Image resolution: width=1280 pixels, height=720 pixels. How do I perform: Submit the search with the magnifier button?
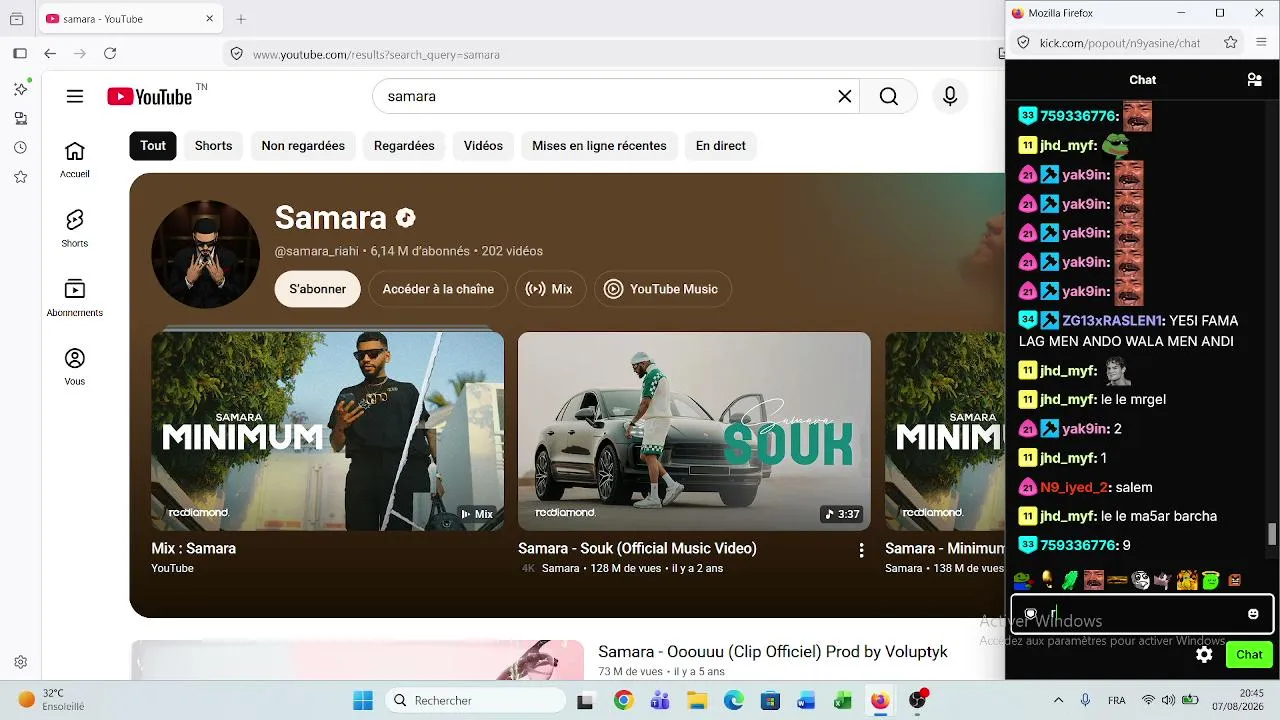(889, 96)
